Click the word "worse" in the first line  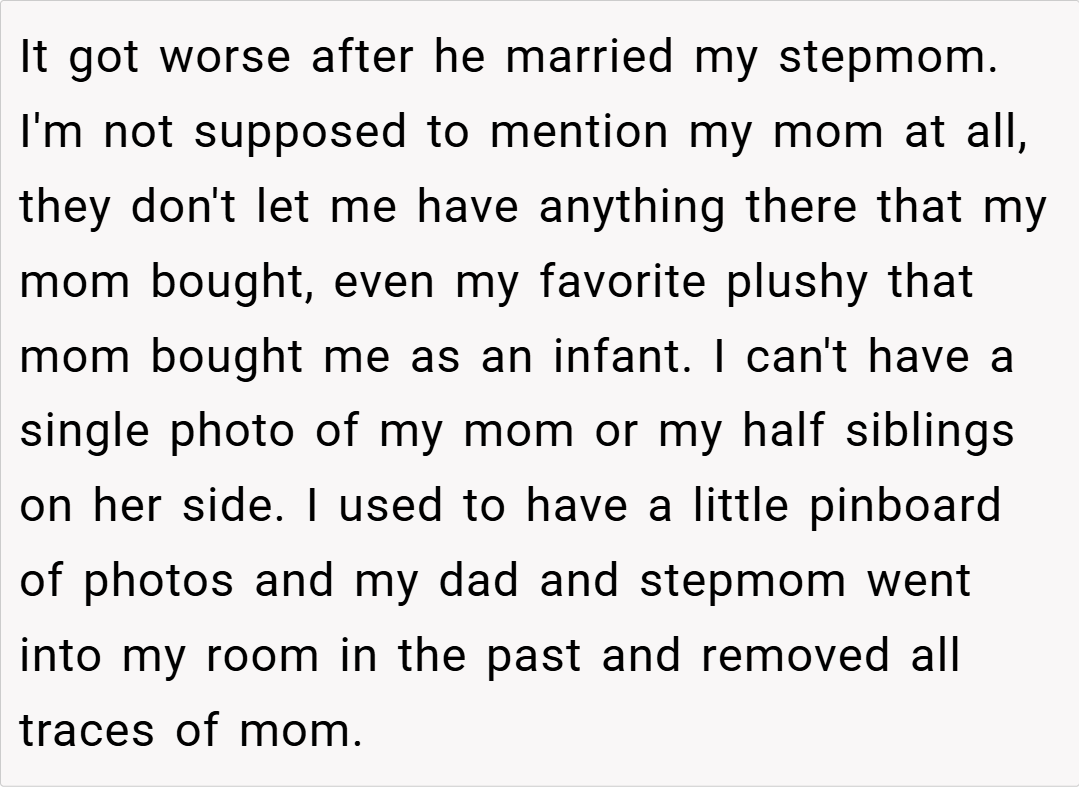point(227,58)
